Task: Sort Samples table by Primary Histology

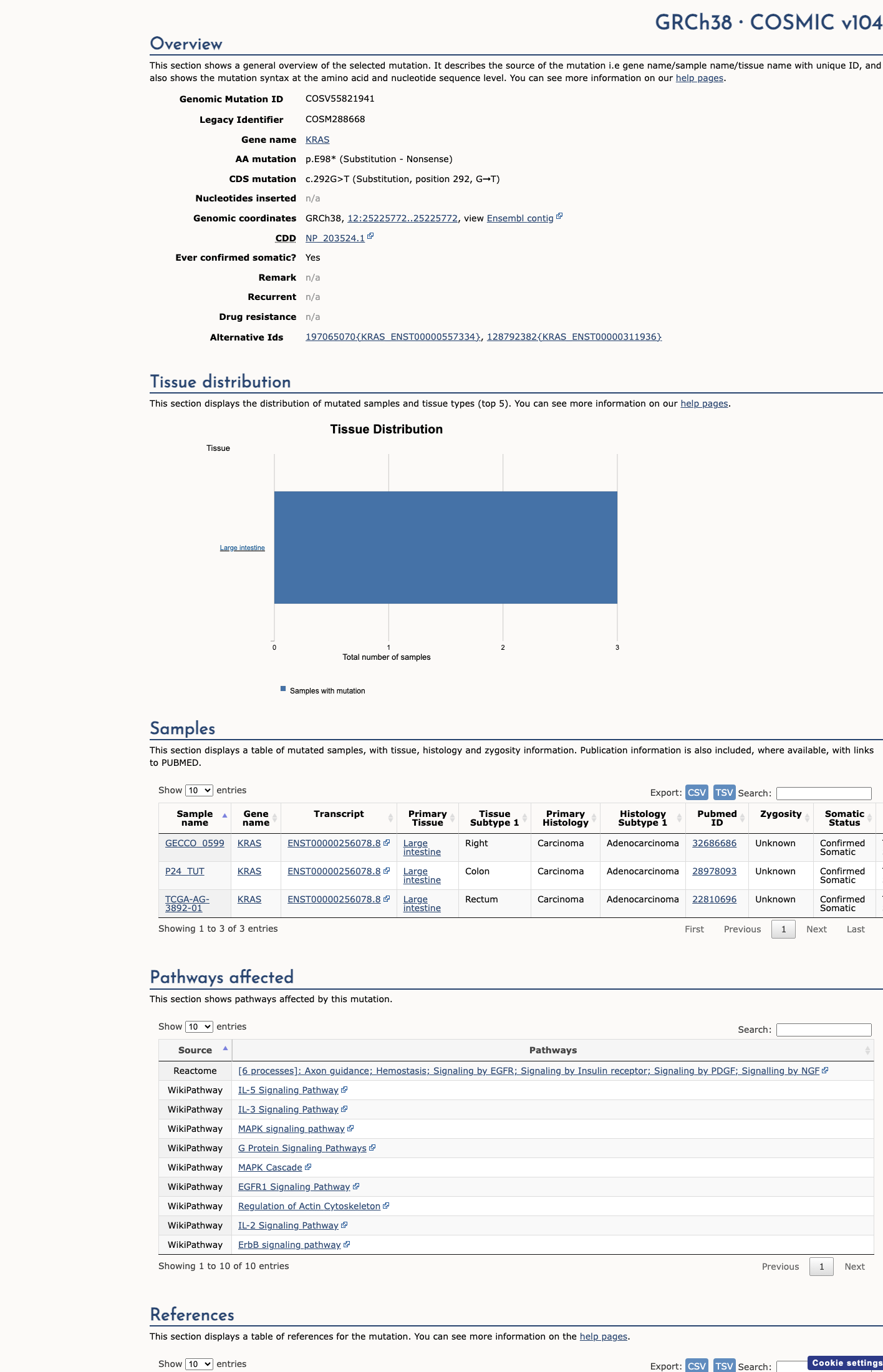Action: tap(565, 818)
